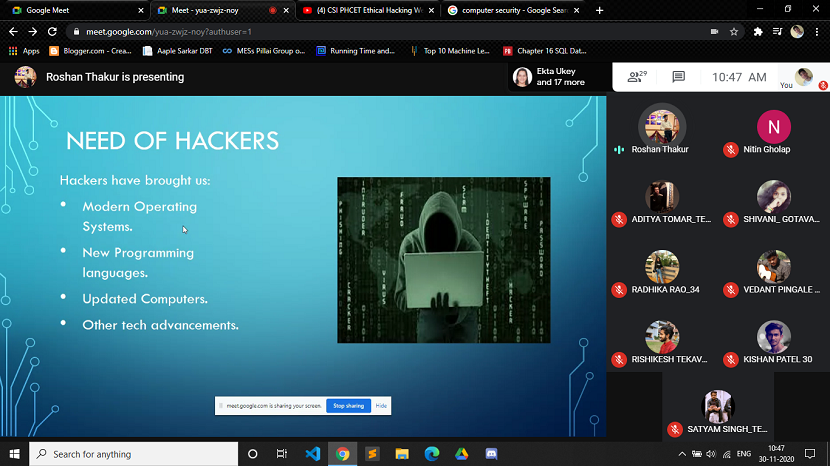Open Cortana circle icon in taskbar
The height and width of the screenshot is (466, 830).
(x=252, y=454)
